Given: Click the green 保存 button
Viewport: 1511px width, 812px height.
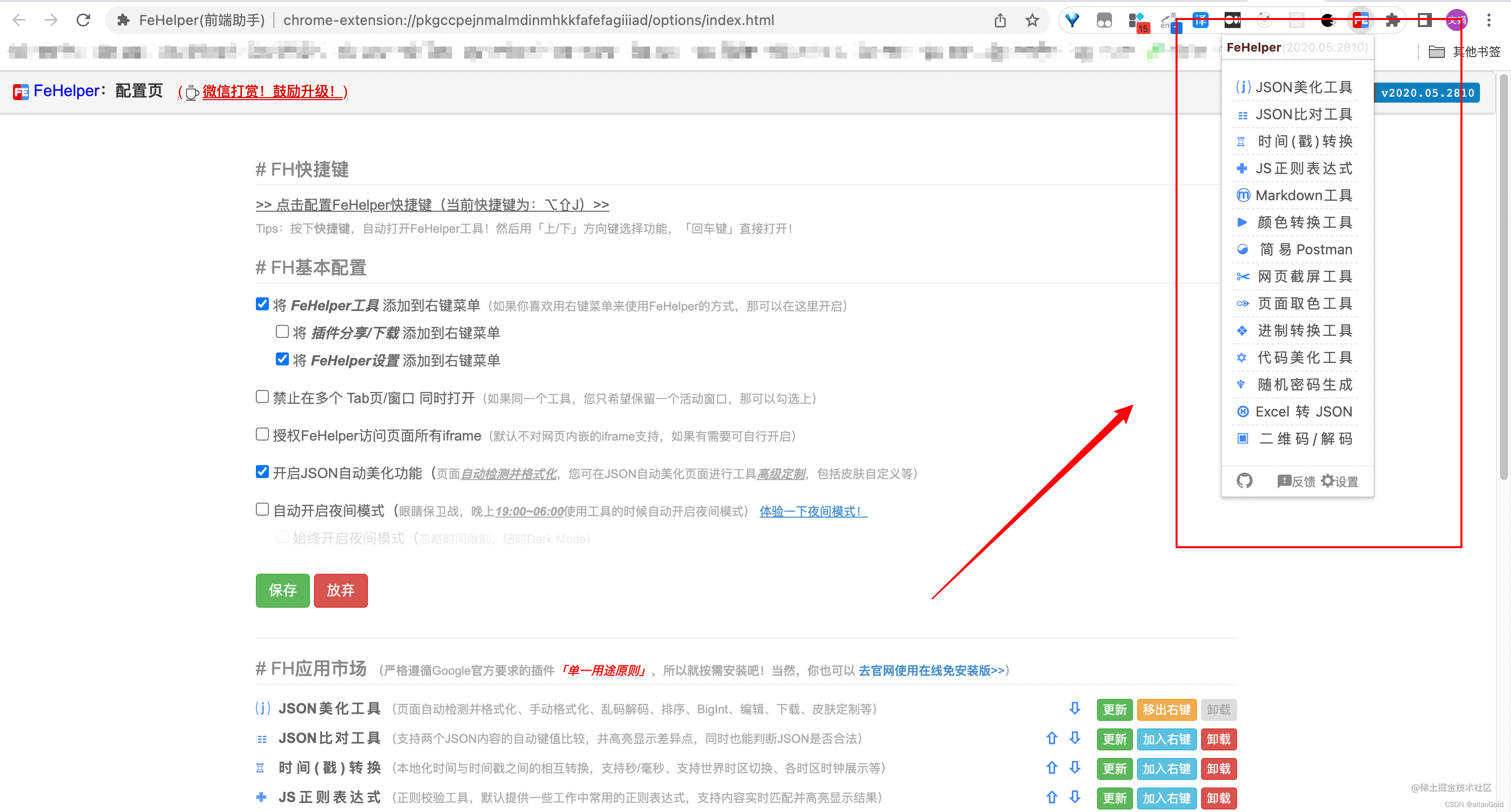Looking at the screenshot, I should click(282, 590).
